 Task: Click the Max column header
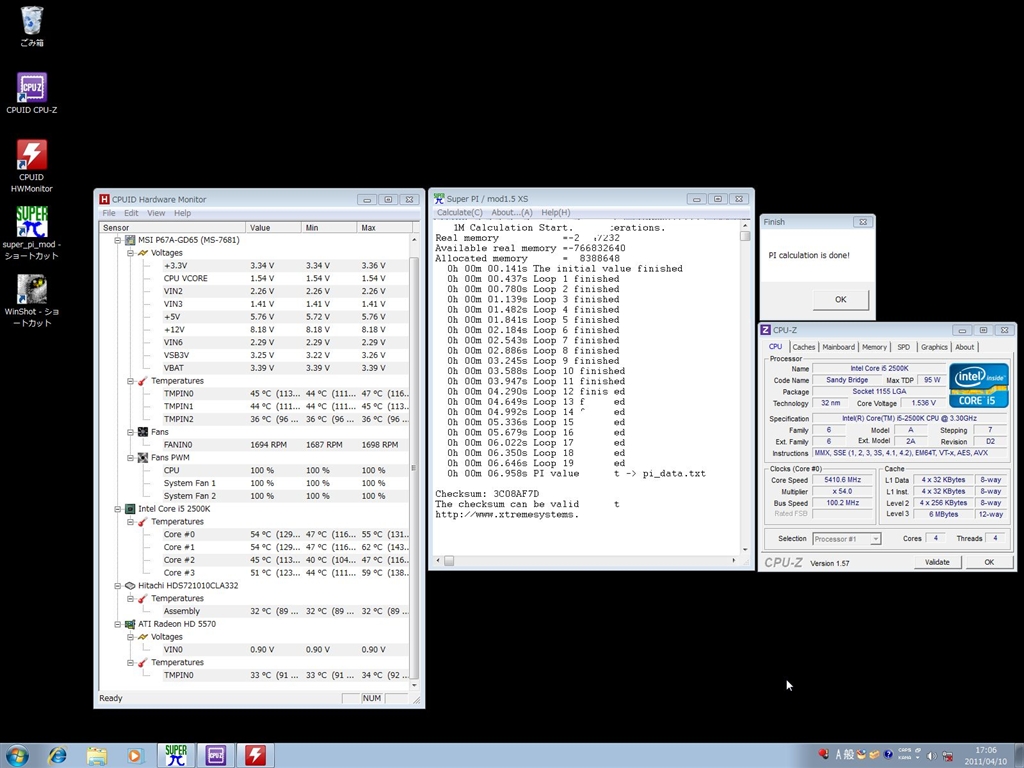point(385,228)
